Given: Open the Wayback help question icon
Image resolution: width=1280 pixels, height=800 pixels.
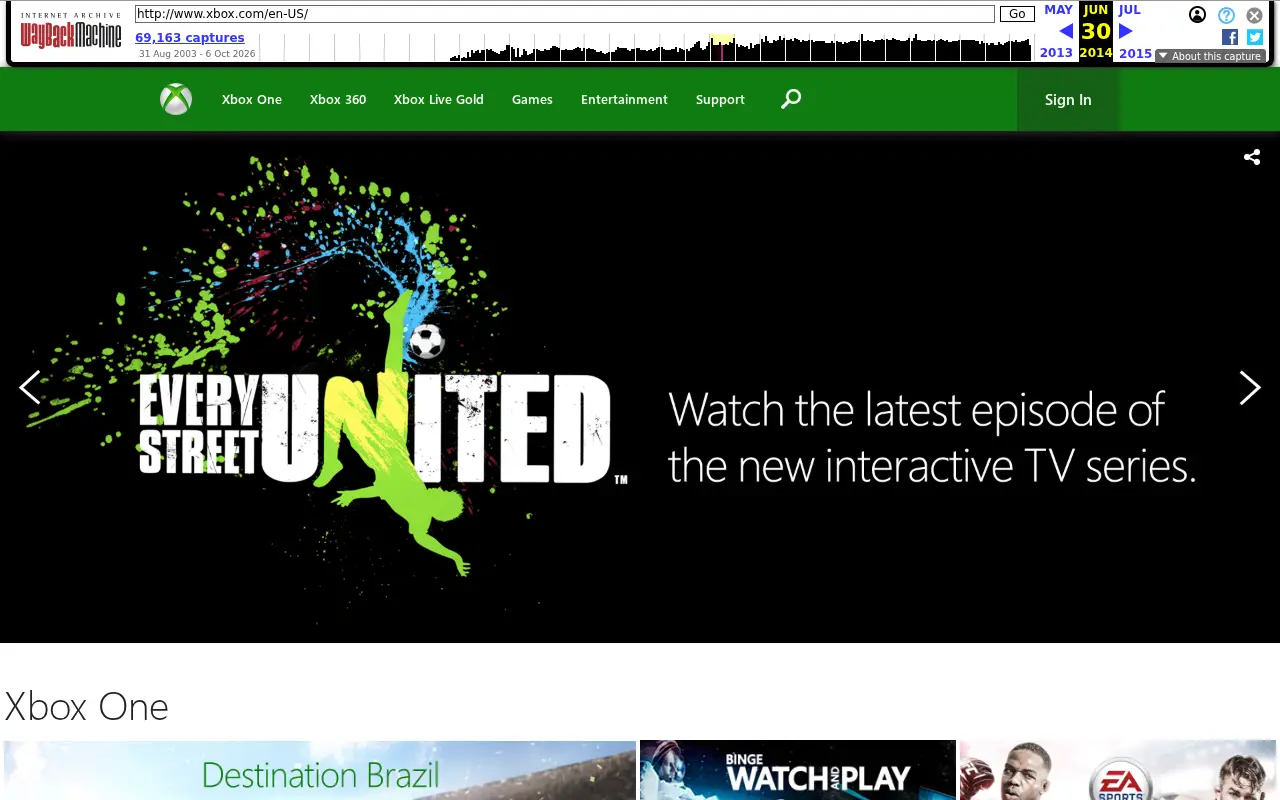Looking at the screenshot, I should pyautogui.click(x=1226, y=15).
